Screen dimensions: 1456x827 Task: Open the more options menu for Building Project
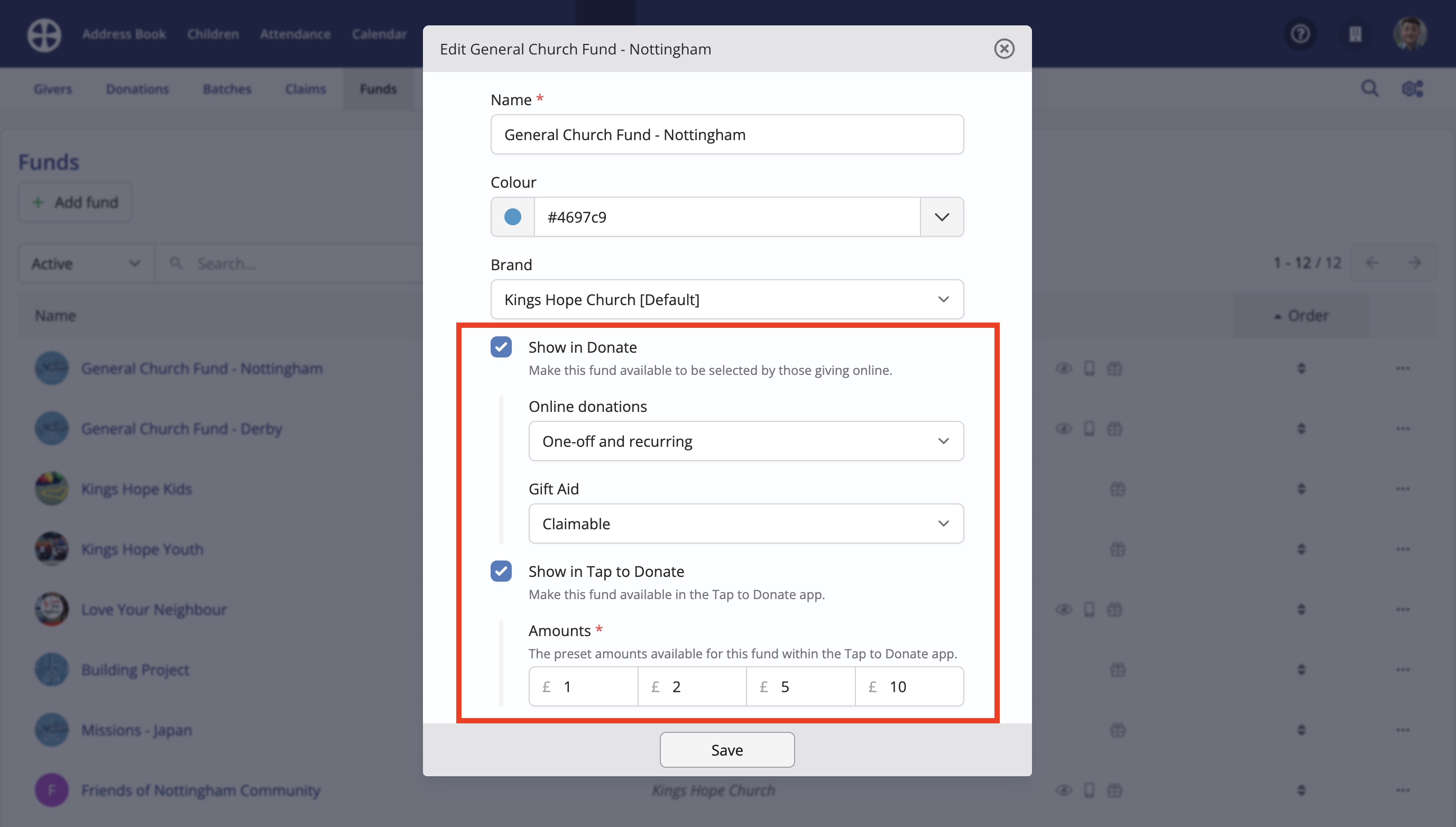[1403, 669]
